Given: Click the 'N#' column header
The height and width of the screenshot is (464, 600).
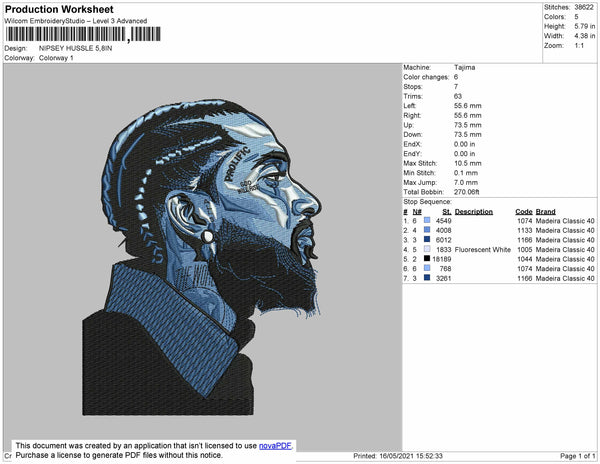Looking at the screenshot, I should [x=417, y=212].
